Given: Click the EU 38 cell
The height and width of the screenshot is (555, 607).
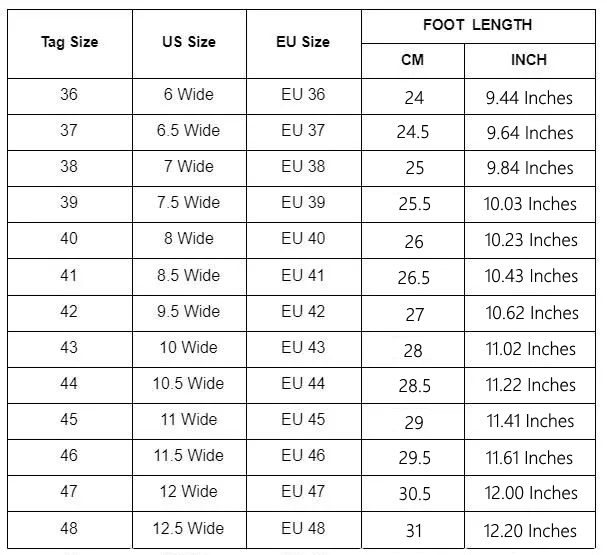Looking at the screenshot, I should point(304,168).
